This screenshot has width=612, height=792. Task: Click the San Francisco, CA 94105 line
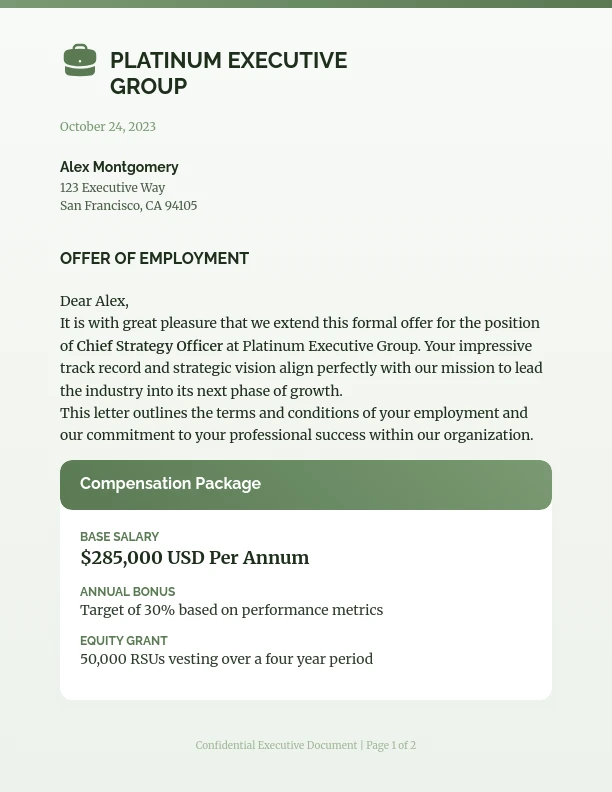[128, 206]
